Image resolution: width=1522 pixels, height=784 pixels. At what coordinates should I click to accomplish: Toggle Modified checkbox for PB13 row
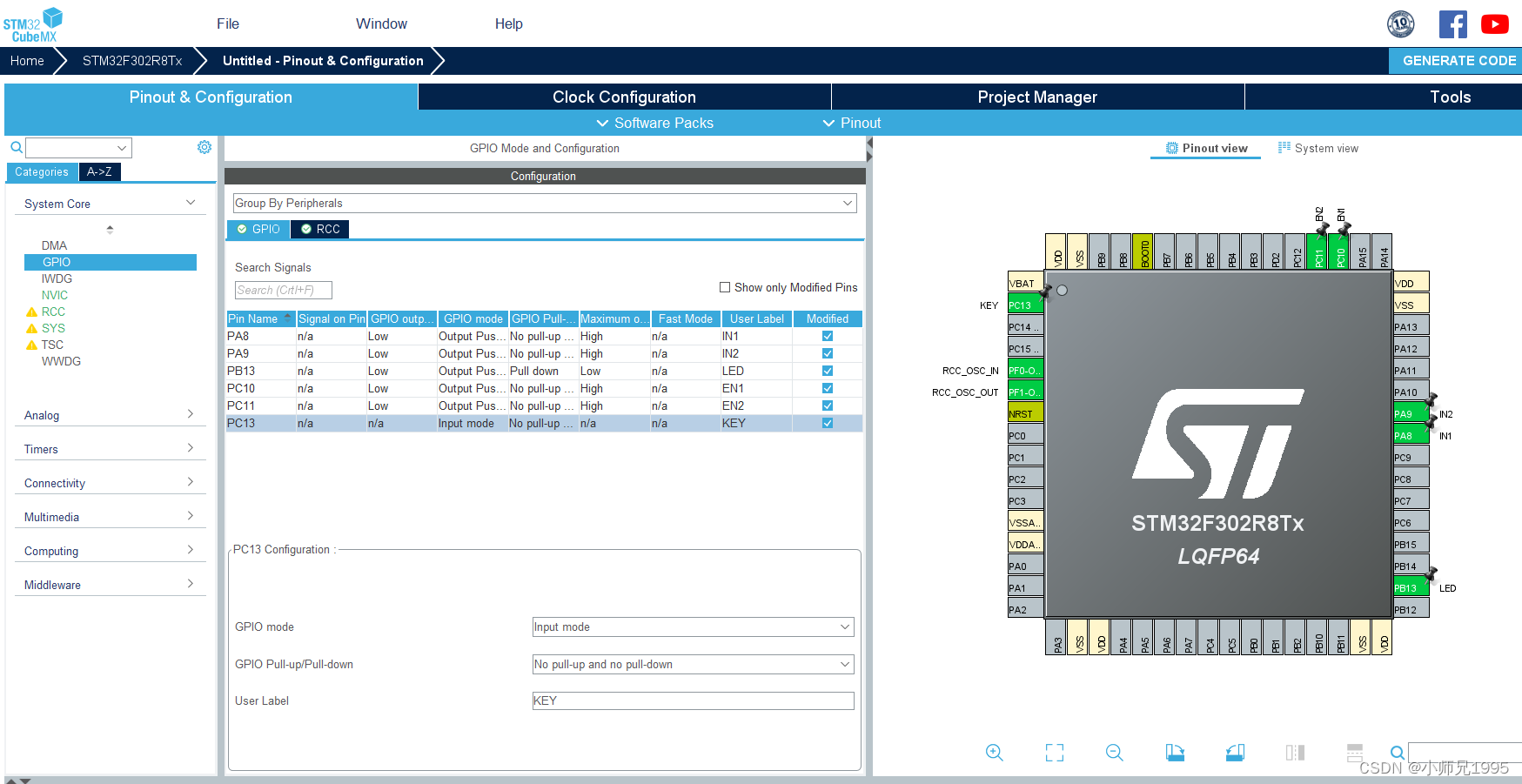(x=828, y=371)
